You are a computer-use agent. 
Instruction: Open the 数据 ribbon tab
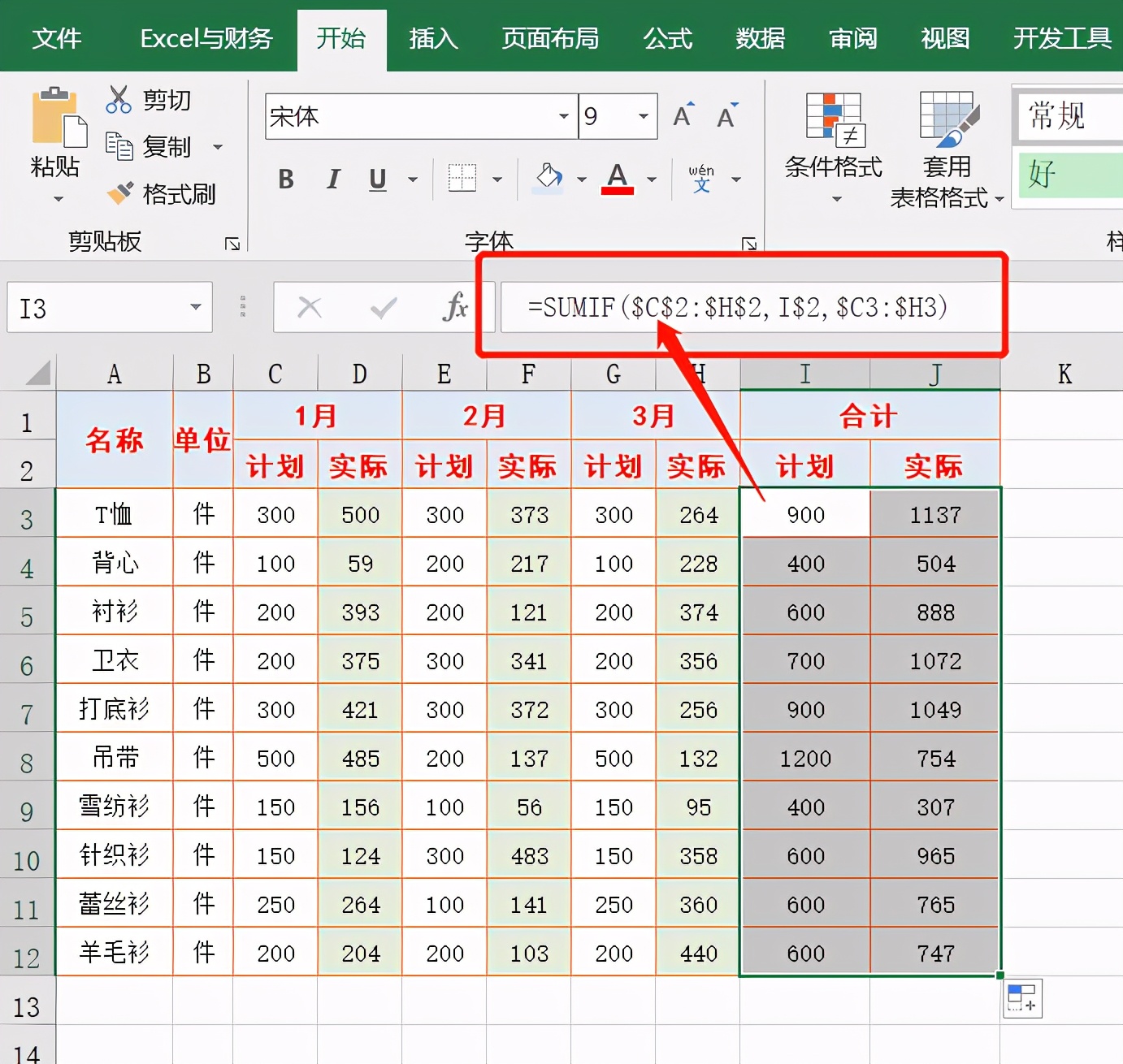[760, 38]
